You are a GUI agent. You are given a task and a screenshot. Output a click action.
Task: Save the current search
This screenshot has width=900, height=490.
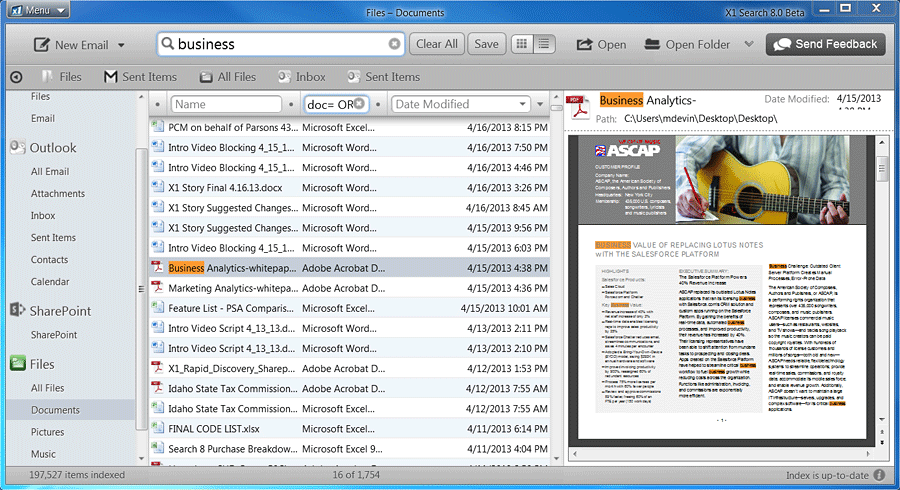pos(486,44)
